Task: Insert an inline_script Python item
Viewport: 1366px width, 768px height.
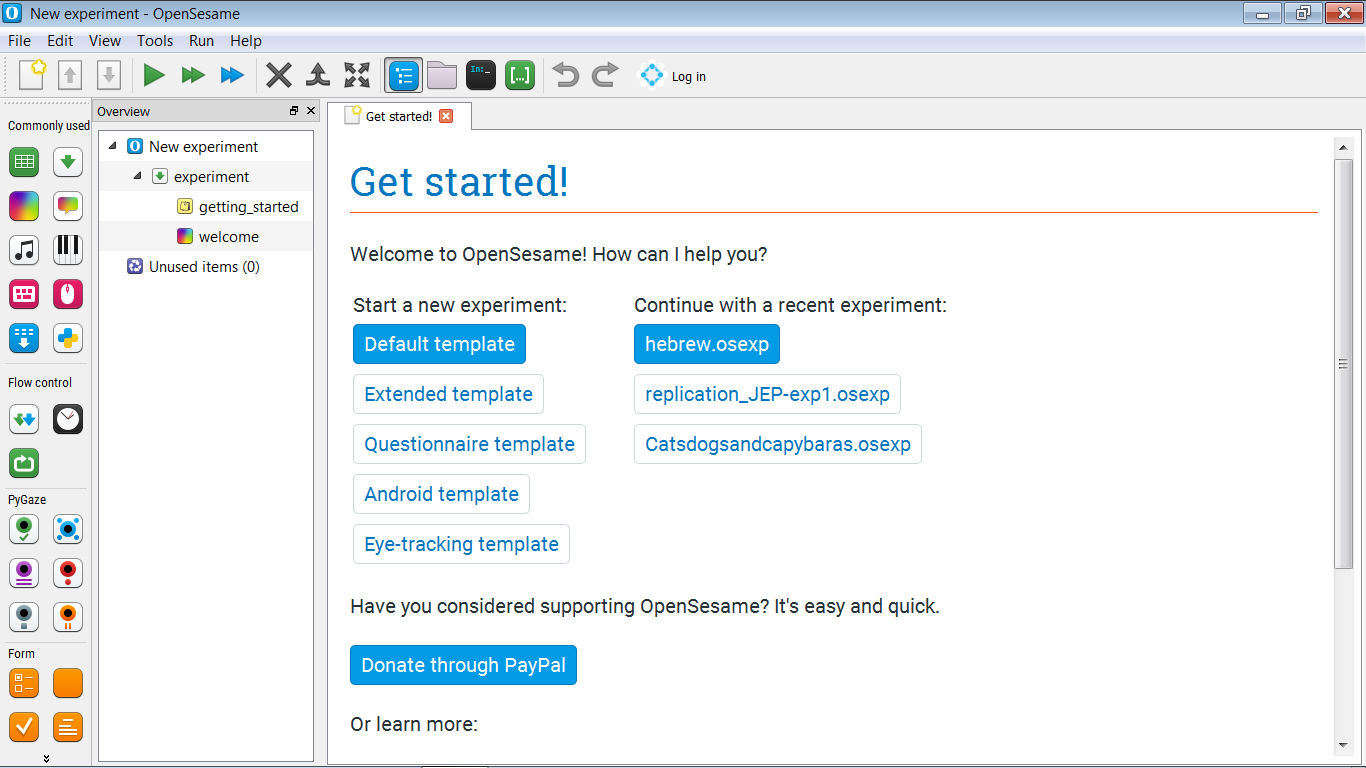Action: click(x=67, y=338)
